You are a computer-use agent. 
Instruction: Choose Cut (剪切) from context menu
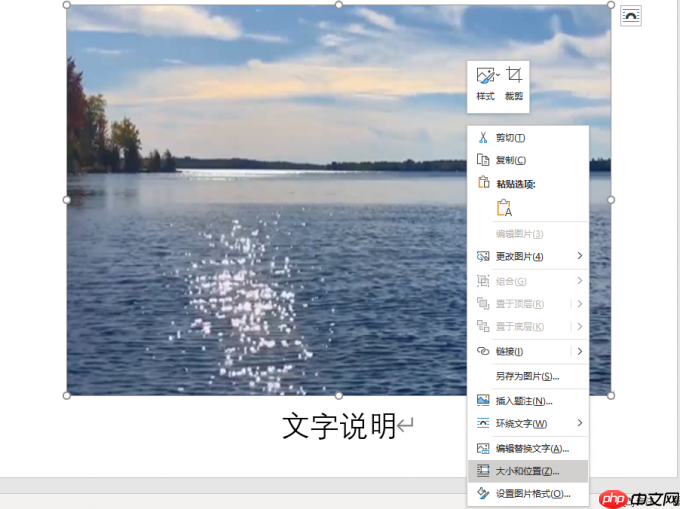pos(528,138)
